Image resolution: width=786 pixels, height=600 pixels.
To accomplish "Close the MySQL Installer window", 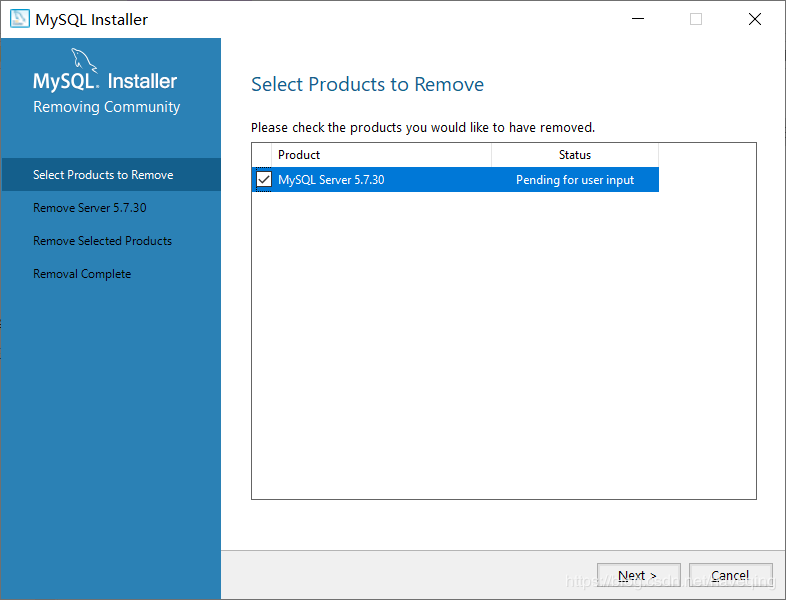I will coord(755,19).
